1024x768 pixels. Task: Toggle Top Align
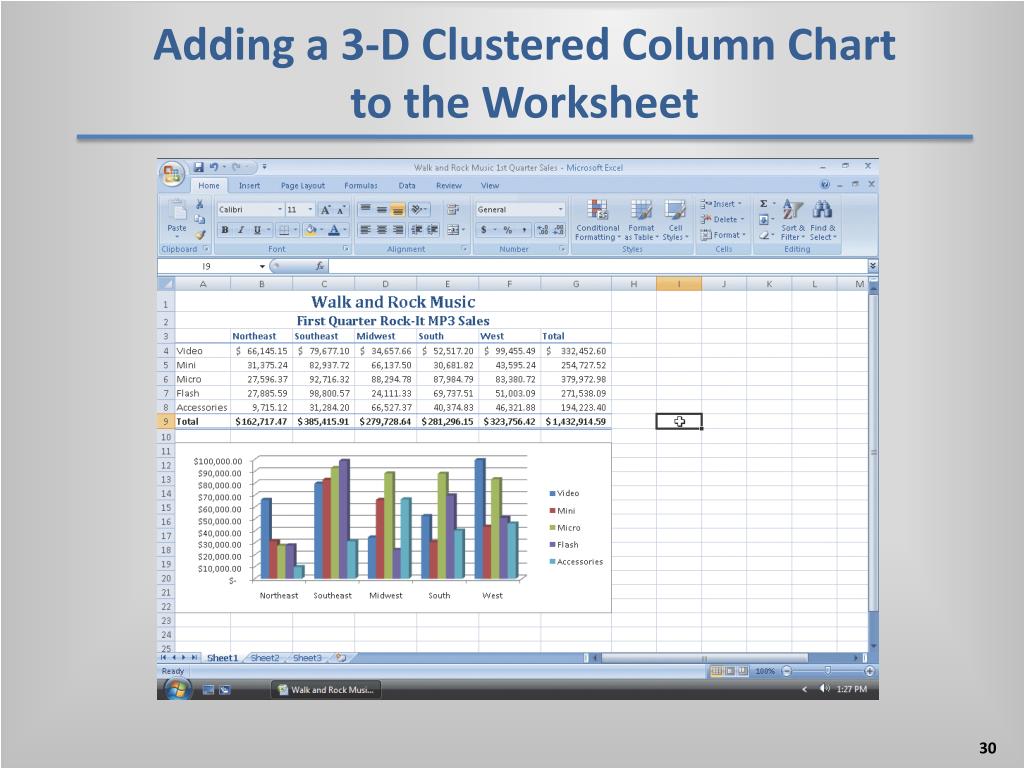tap(366, 210)
